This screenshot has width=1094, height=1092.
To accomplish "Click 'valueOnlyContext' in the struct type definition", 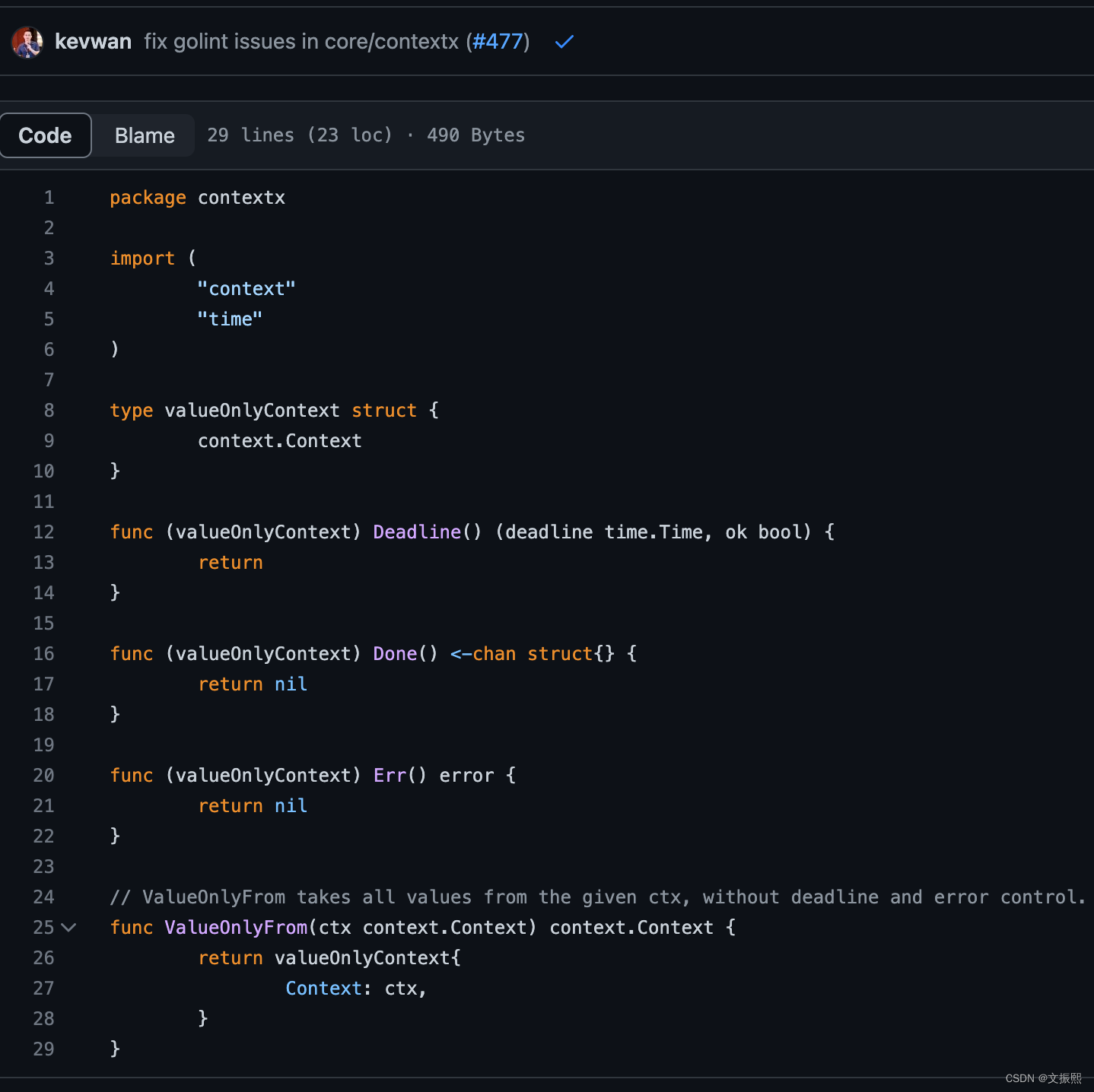I will point(252,411).
